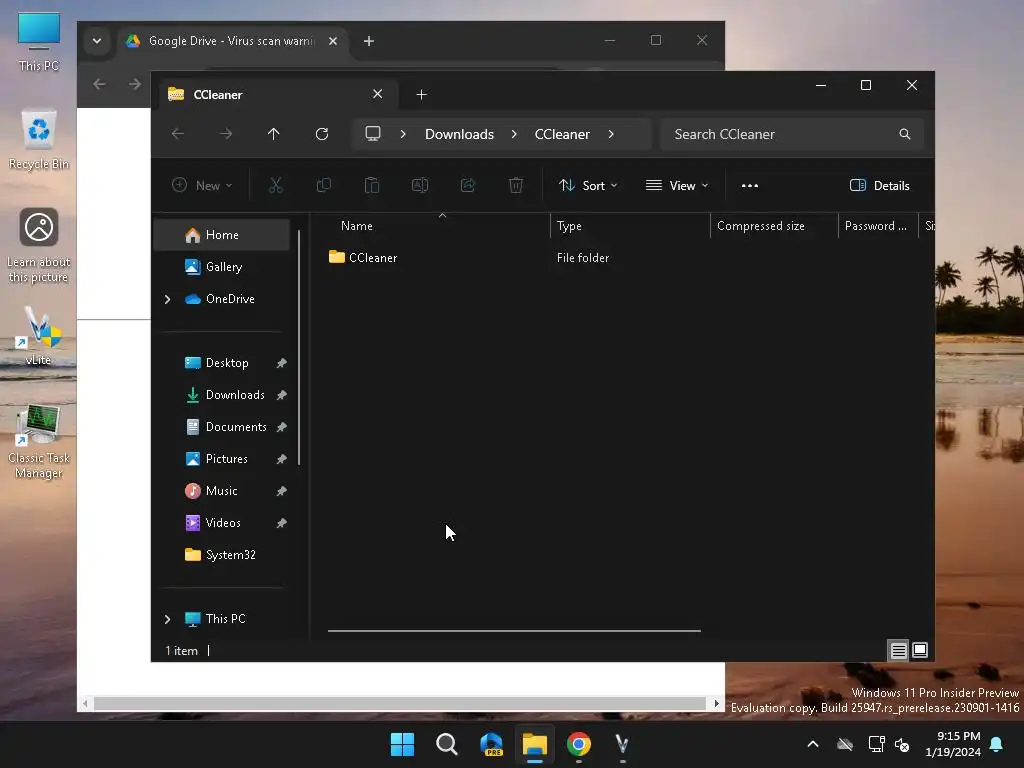This screenshot has height=768, width=1024.
Task: Select the Learn about this picture icon
Action: (x=39, y=246)
